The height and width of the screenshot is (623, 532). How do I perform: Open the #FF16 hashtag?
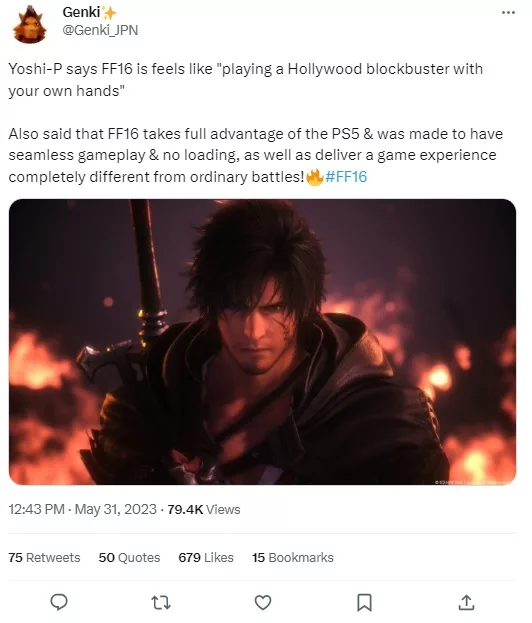coord(346,176)
